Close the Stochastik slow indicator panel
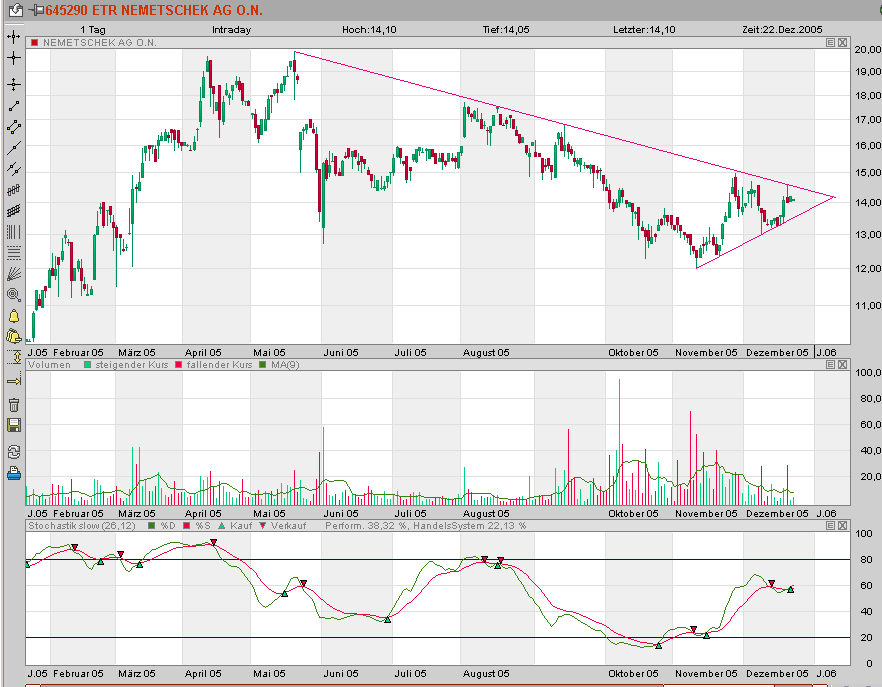Screen dimensions: 882x687 coord(845,525)
